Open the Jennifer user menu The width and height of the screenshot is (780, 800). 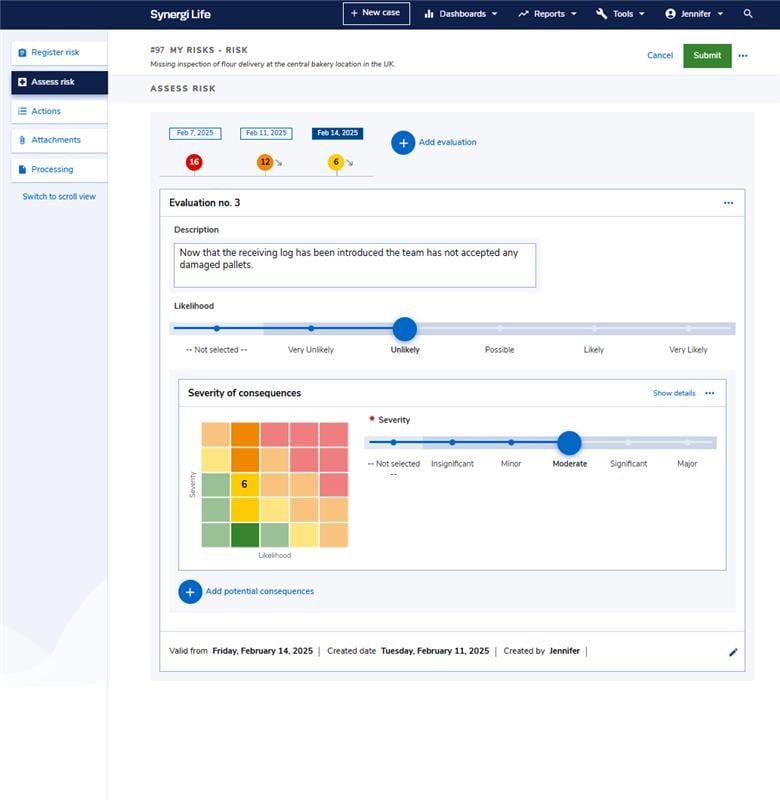pyautogui.click(x=695, y=14)
